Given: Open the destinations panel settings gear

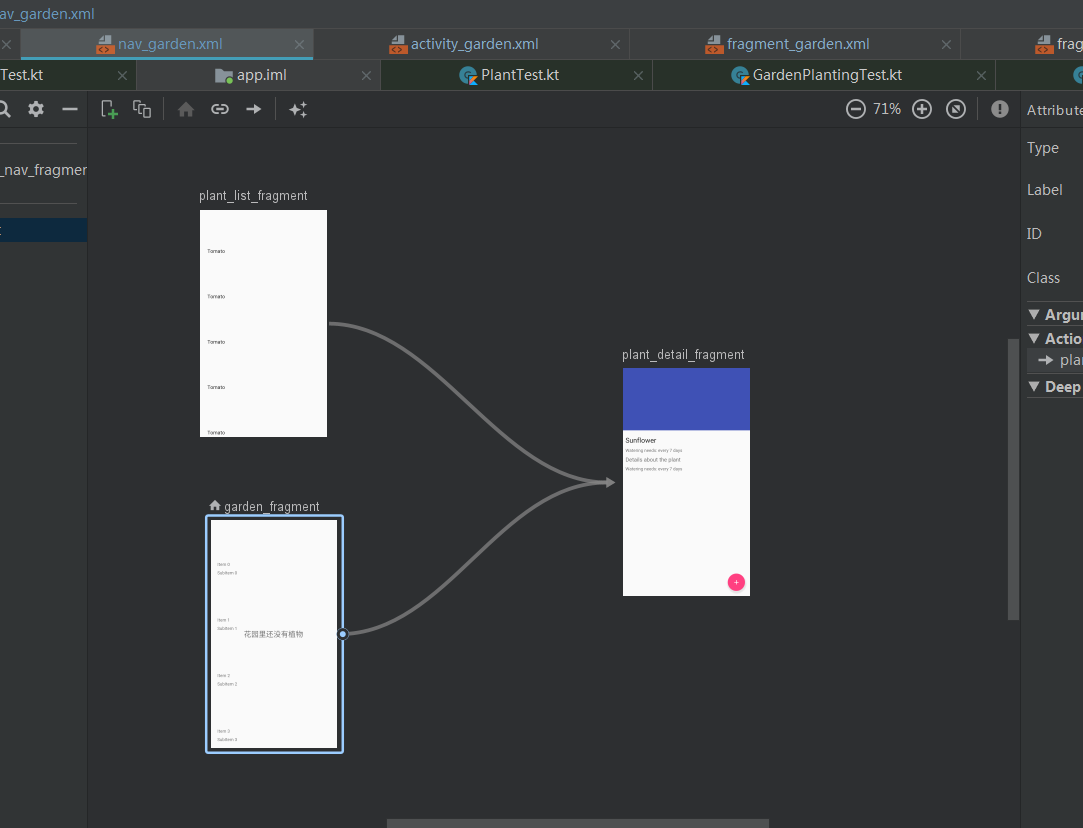Looking at the screenshot, I should 36,109.
